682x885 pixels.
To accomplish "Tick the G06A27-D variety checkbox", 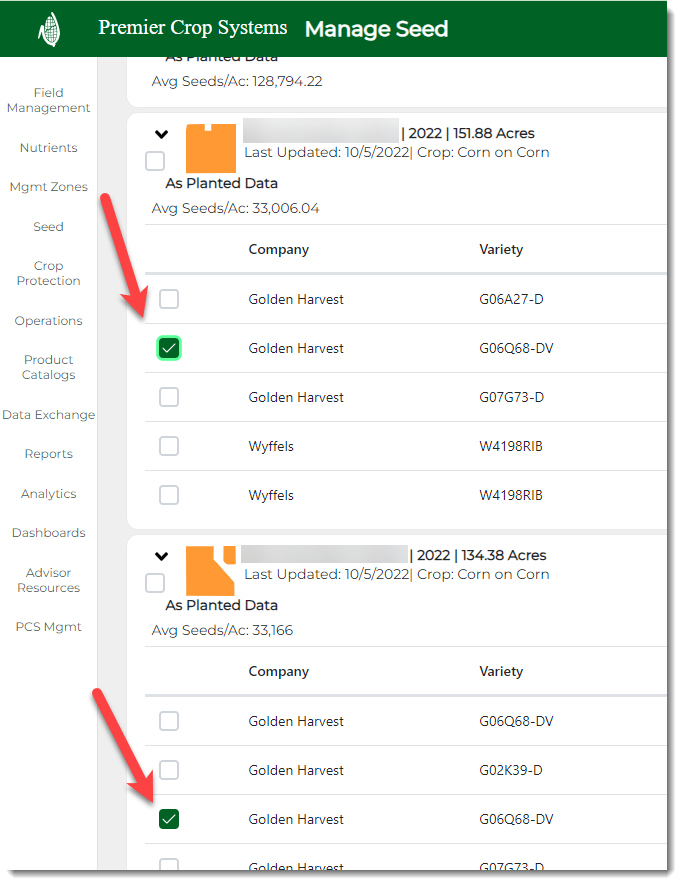I will pyautogui.click(x=169, y=299).
